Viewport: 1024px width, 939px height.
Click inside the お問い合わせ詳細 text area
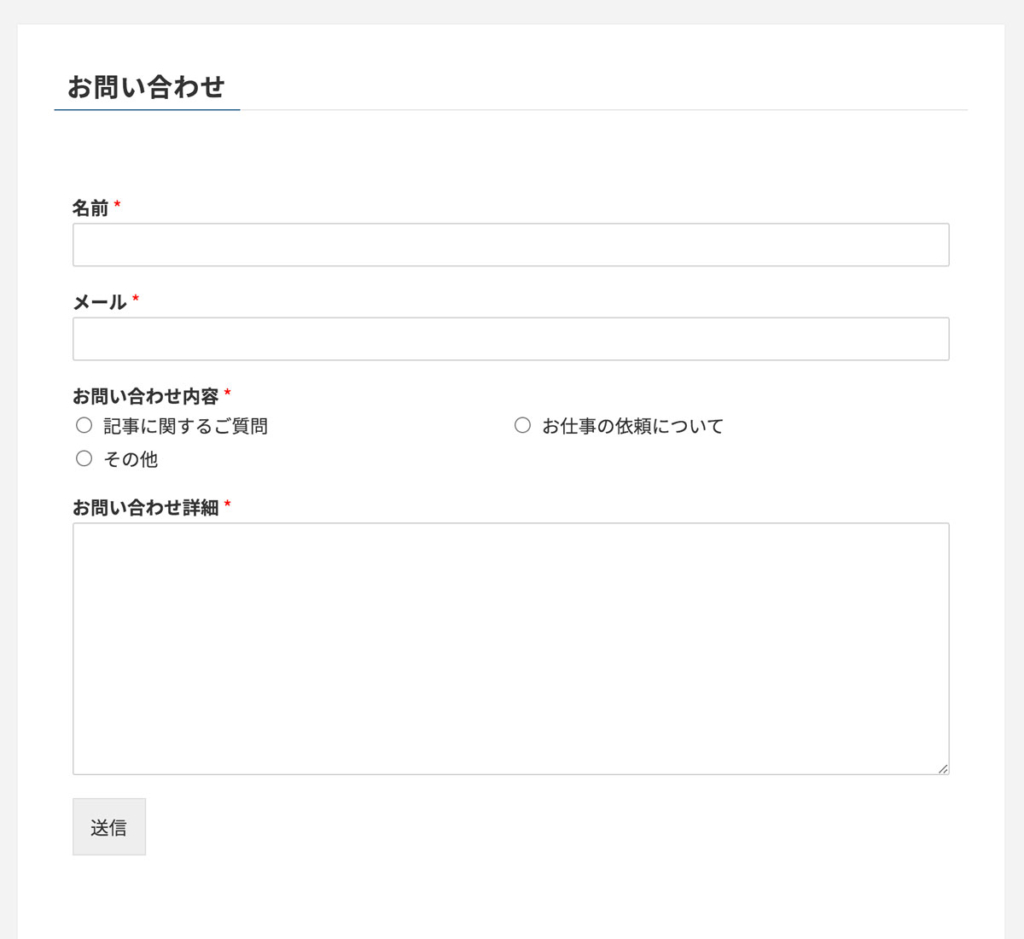click(x=511, y=648)
